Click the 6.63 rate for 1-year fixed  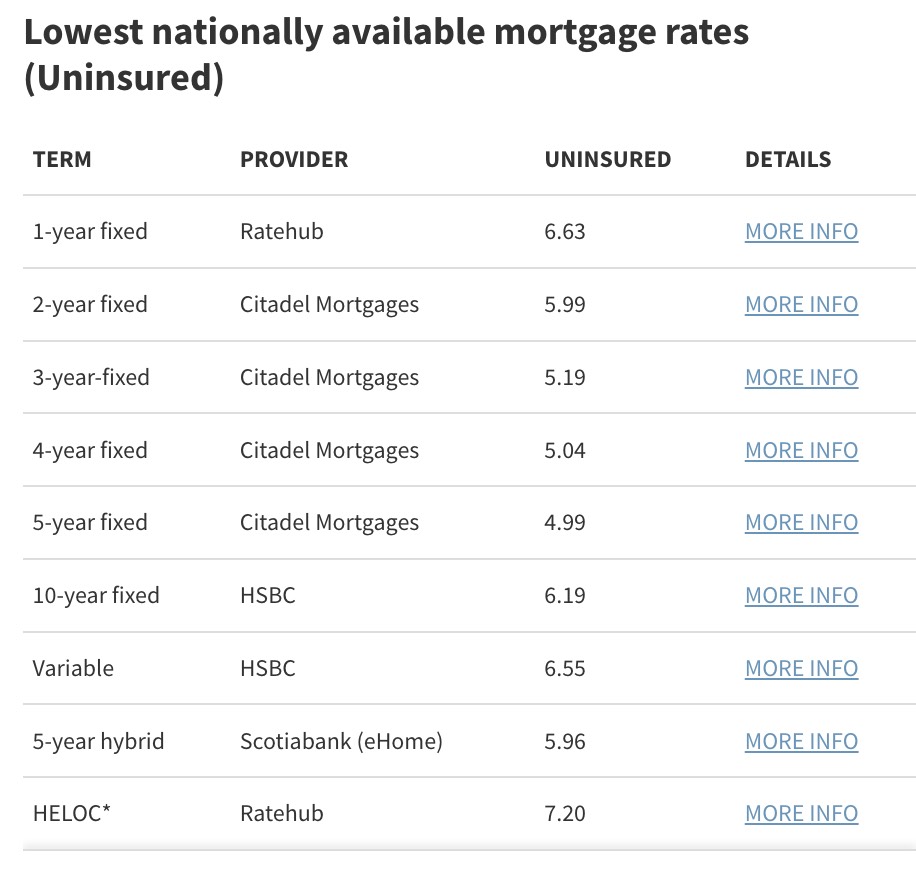pos(565,232)
